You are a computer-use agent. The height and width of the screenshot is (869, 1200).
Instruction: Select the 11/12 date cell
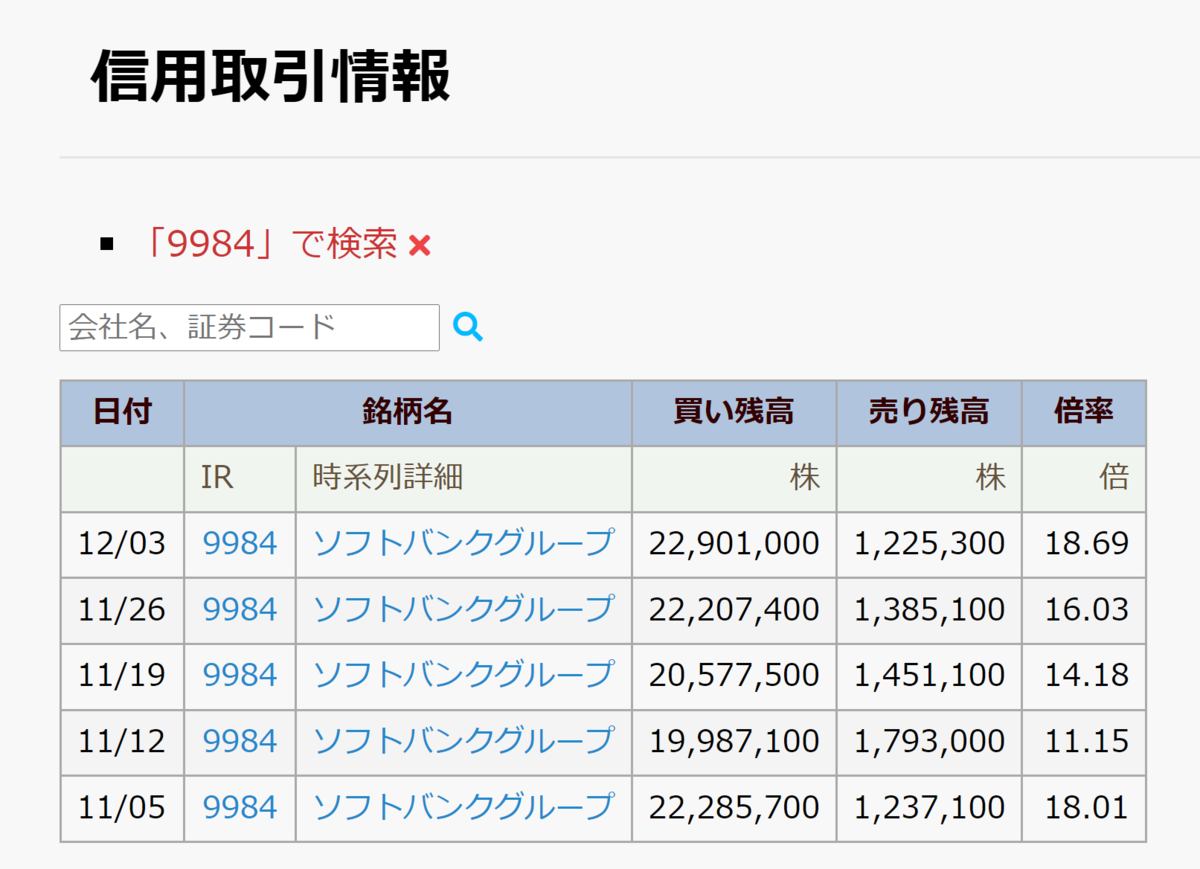click(122, 742)
